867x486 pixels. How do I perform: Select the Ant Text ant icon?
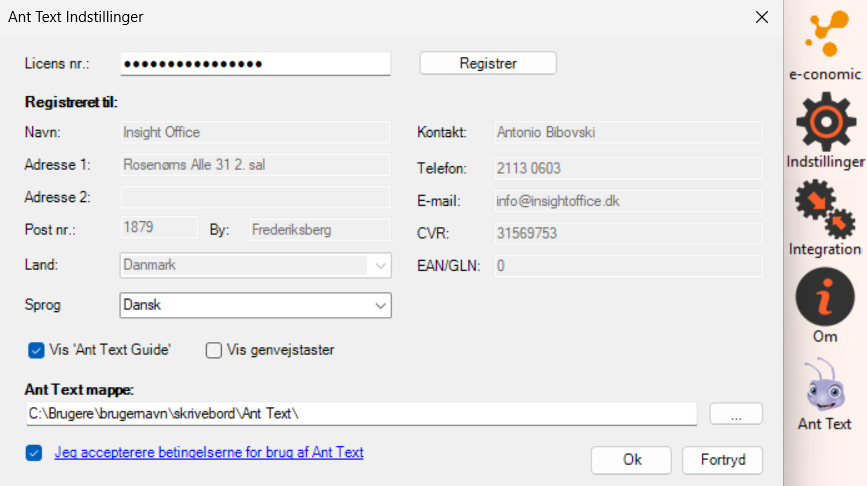click(825, 384)
